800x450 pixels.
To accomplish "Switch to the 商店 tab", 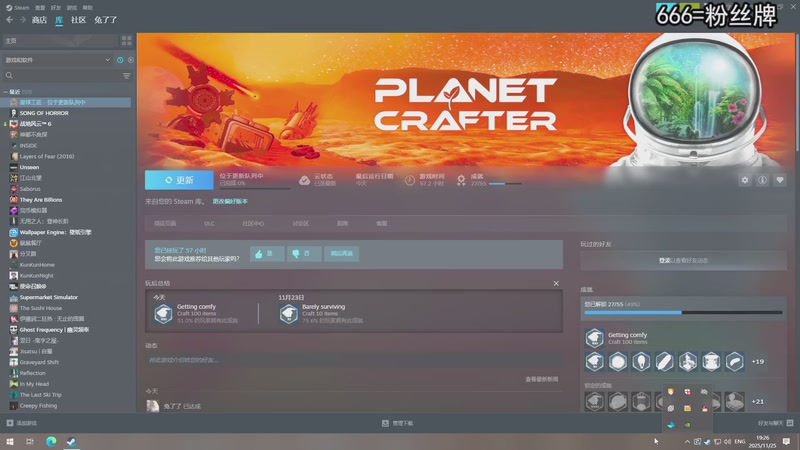I will [x=39, y=20].
